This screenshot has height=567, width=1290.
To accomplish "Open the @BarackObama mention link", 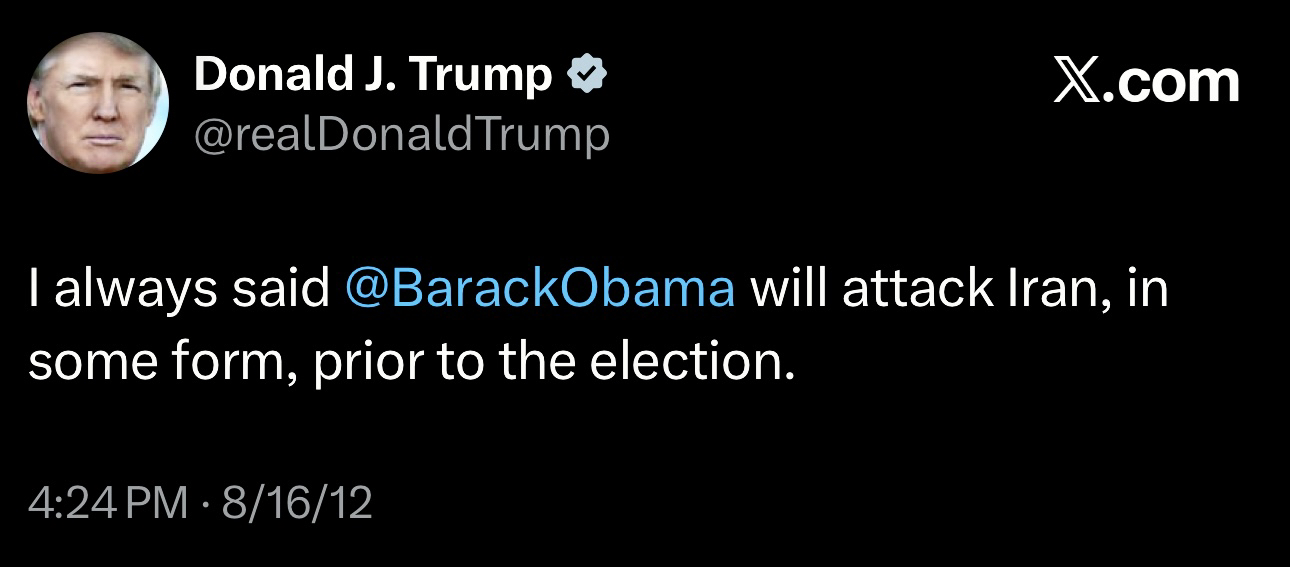I will [x=539, y=290].
